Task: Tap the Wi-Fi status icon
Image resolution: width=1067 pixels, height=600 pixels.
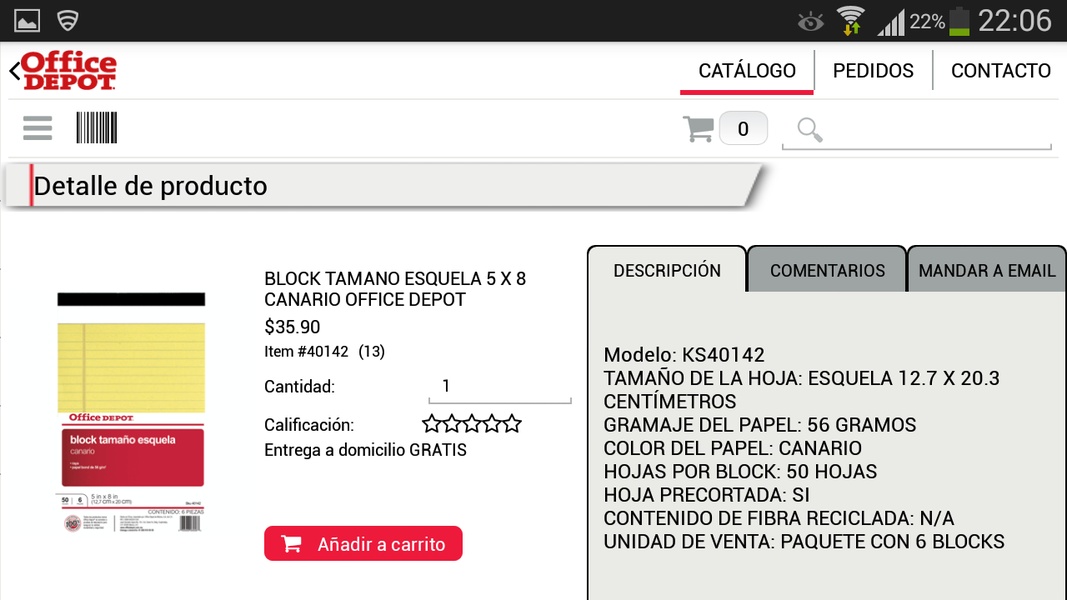Action: pyautogui.click(x=851, y=20)
